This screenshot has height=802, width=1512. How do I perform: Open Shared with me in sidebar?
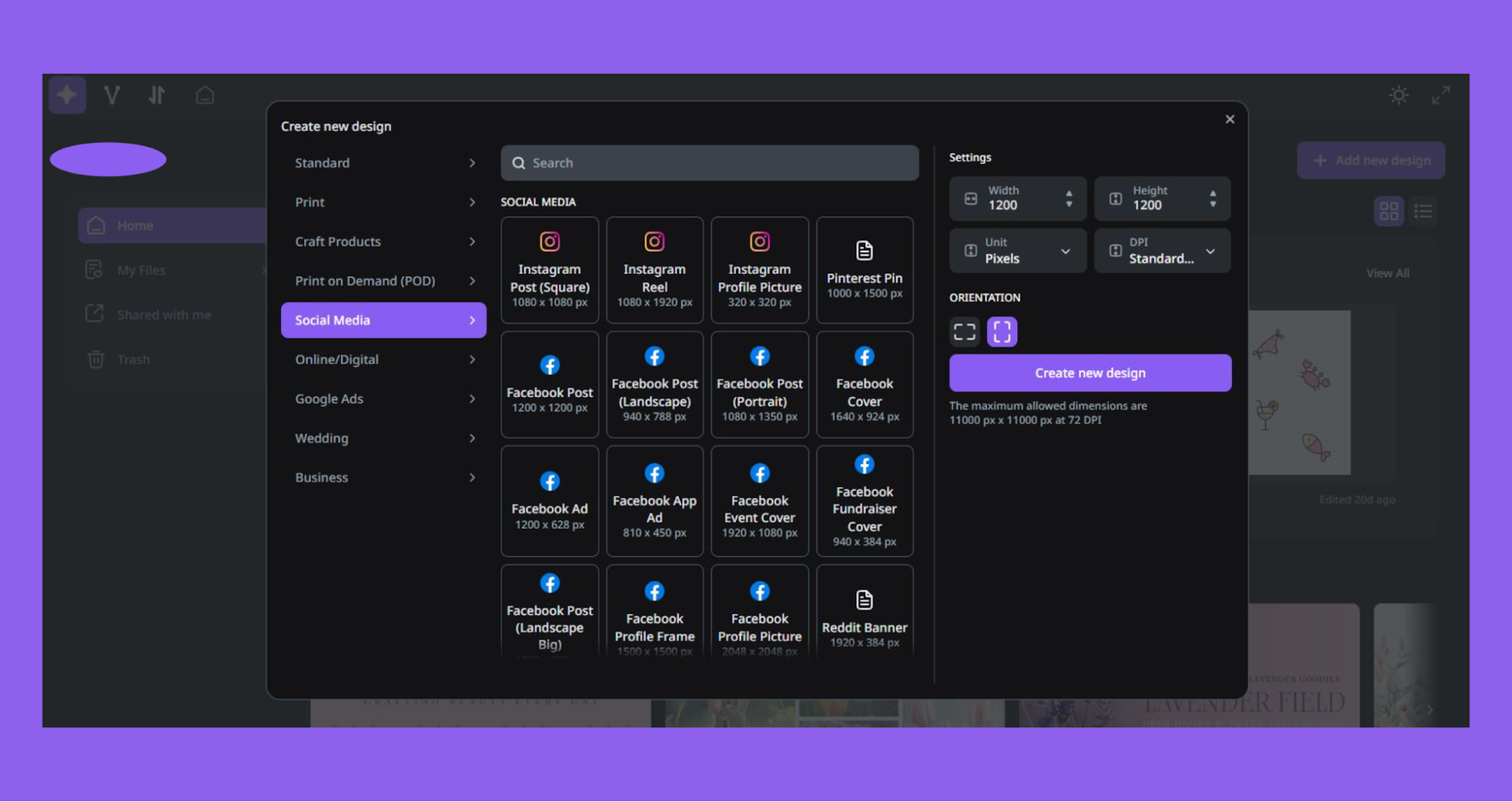[x=172, y=315]
